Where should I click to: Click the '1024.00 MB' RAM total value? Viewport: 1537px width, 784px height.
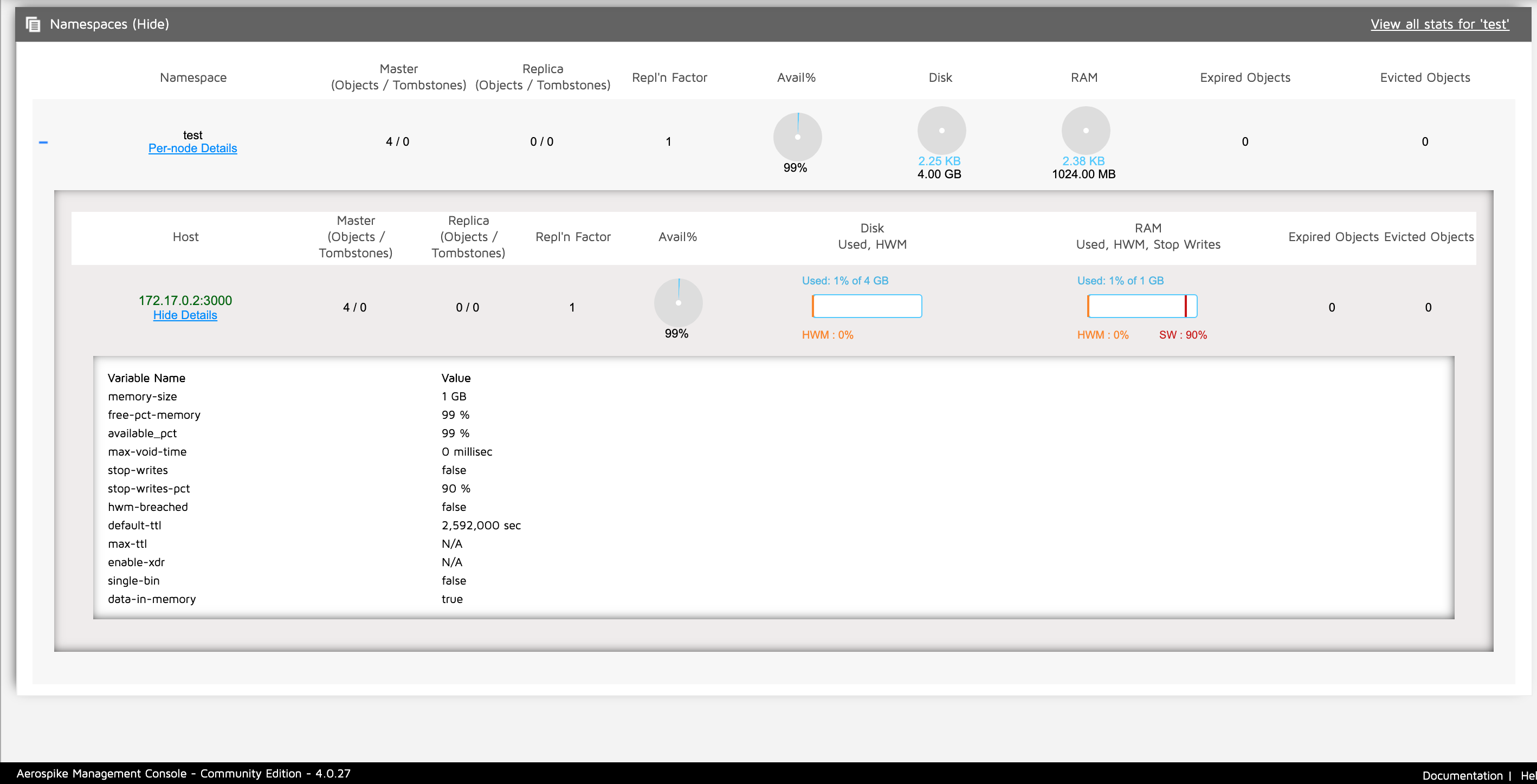coord(1083,174)
